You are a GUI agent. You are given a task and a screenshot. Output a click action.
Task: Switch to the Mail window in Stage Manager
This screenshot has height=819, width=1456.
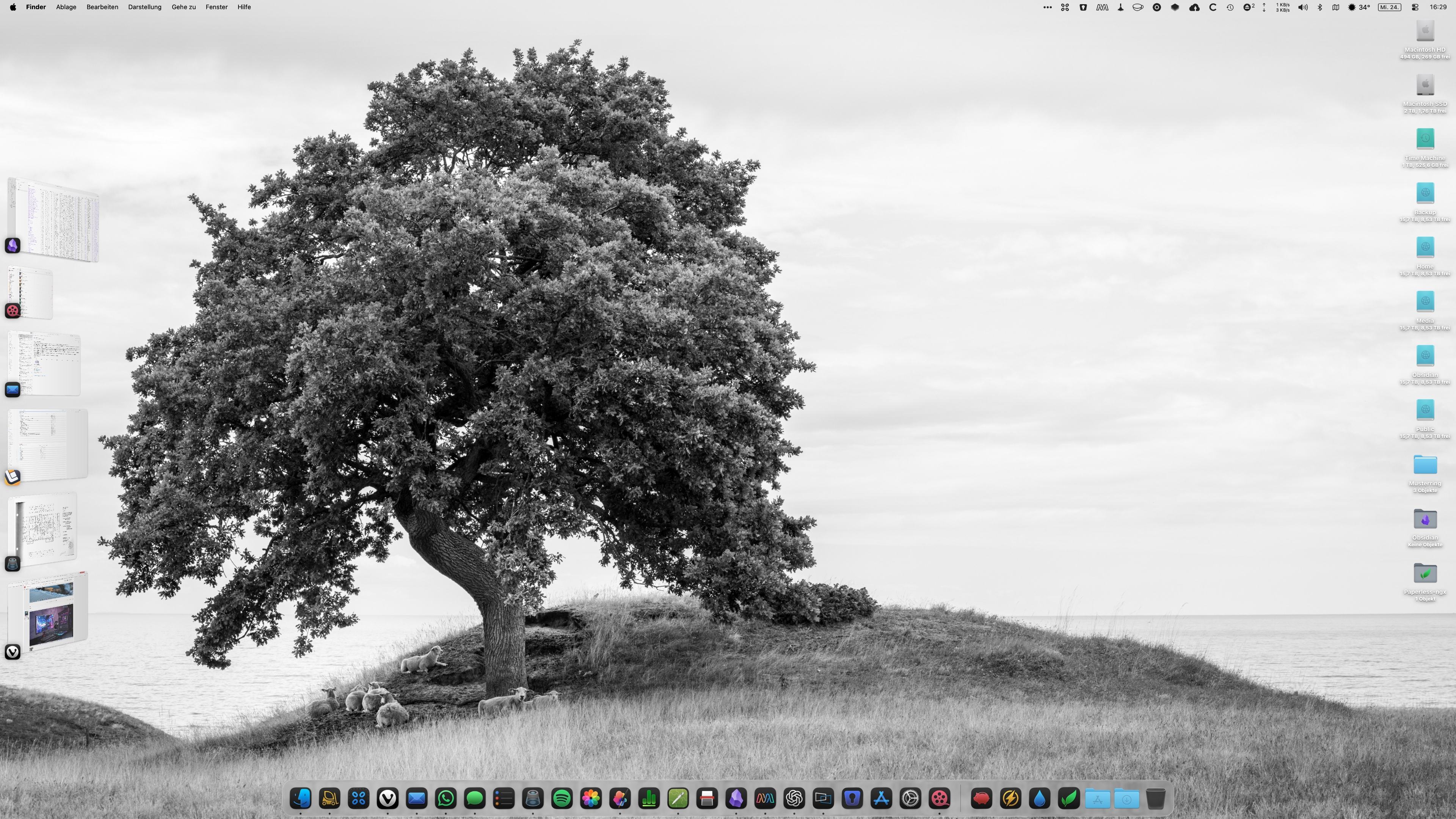[x=45, y=364]
